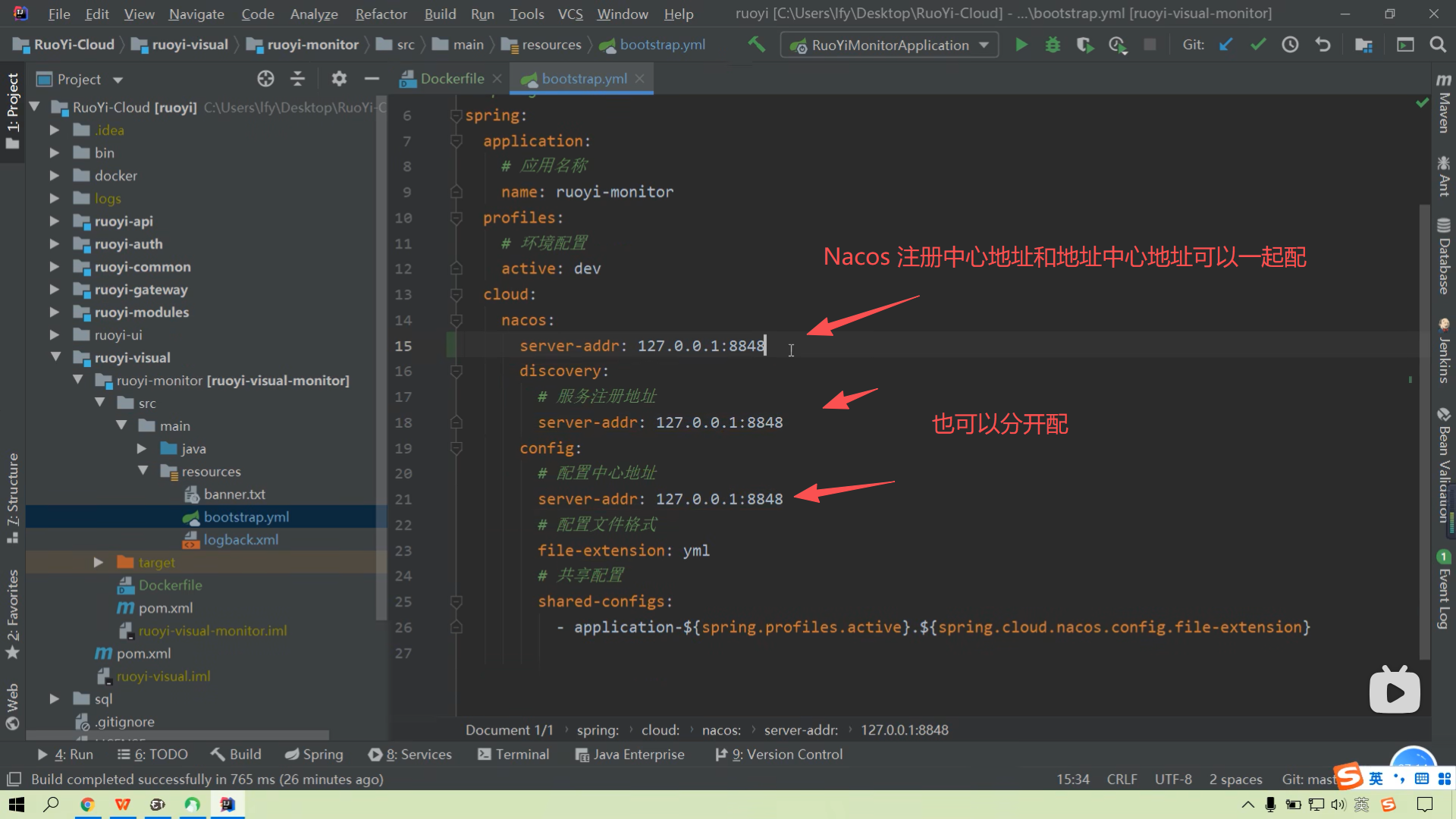Image resolution: width=1456 pixels, height=819 pixels.
Task: Toggle the 1: Project side panel
Action: pos(12,111)
